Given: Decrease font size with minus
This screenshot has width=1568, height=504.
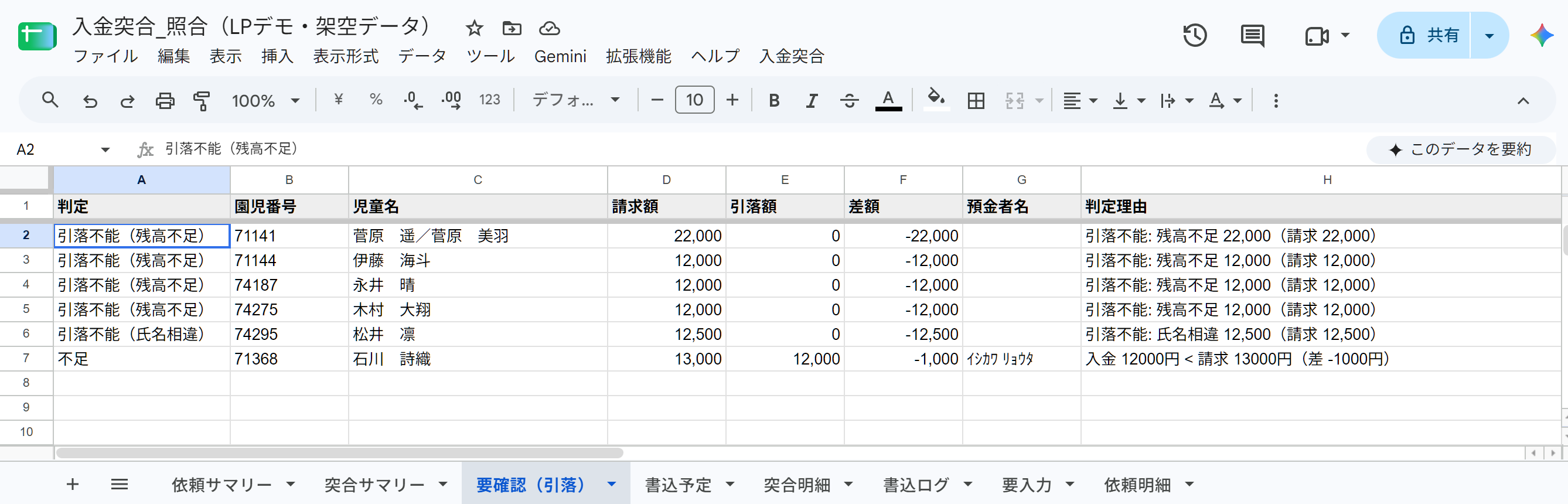Looking at the screenshot, I should pyautogui.click(x=657, y=100).
